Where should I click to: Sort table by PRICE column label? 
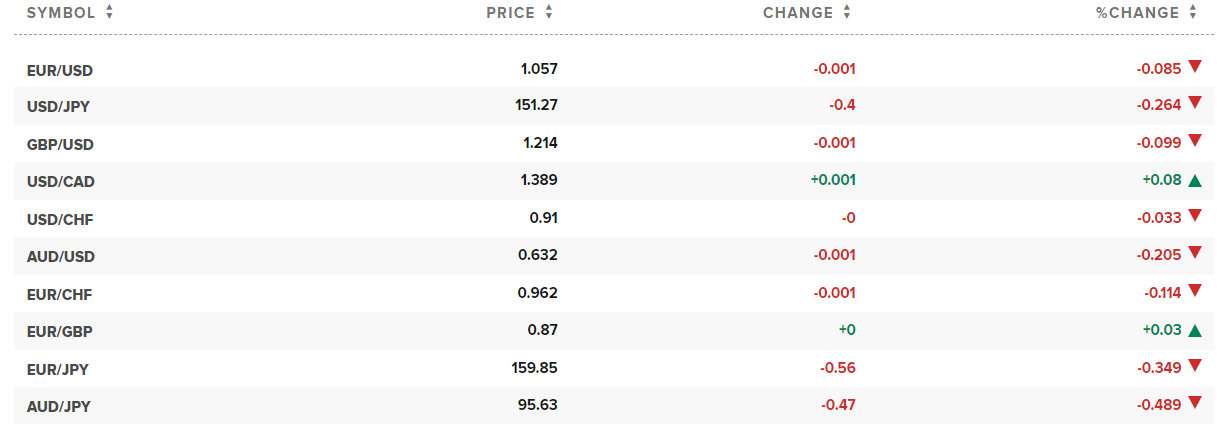(510, 13)
